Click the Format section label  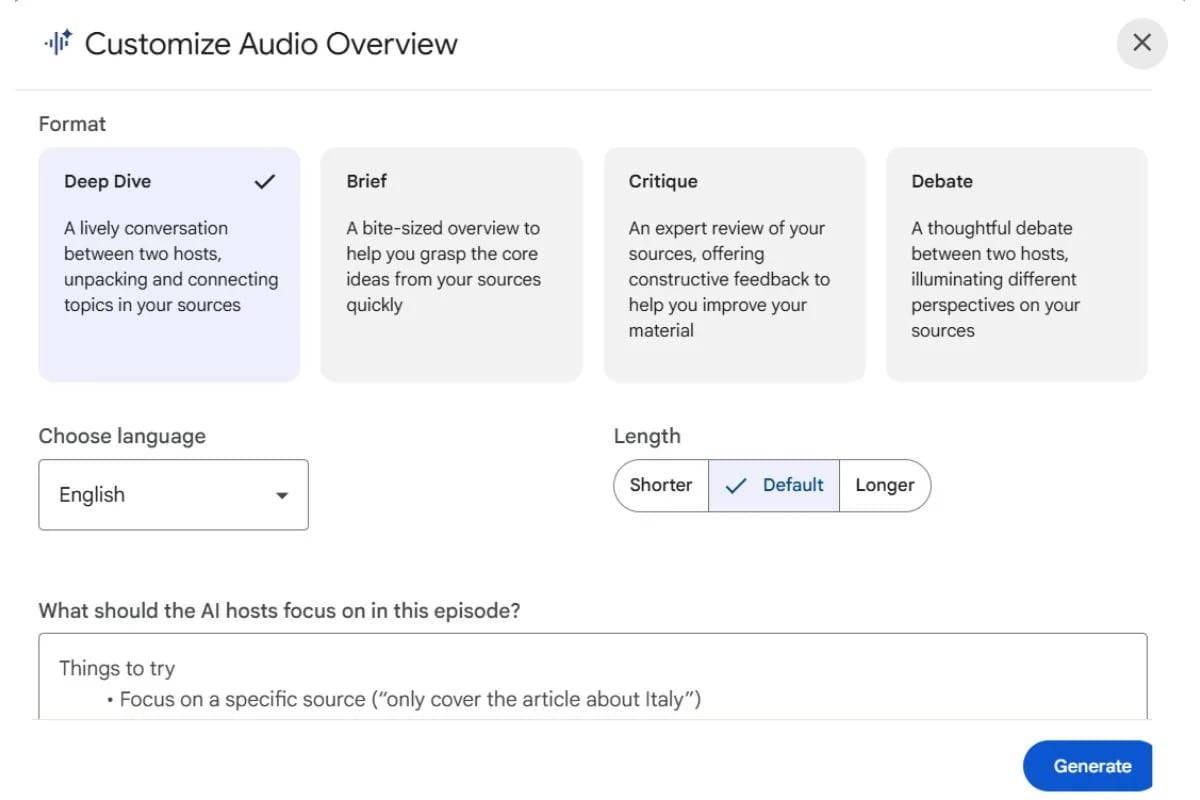pos(72,124)
